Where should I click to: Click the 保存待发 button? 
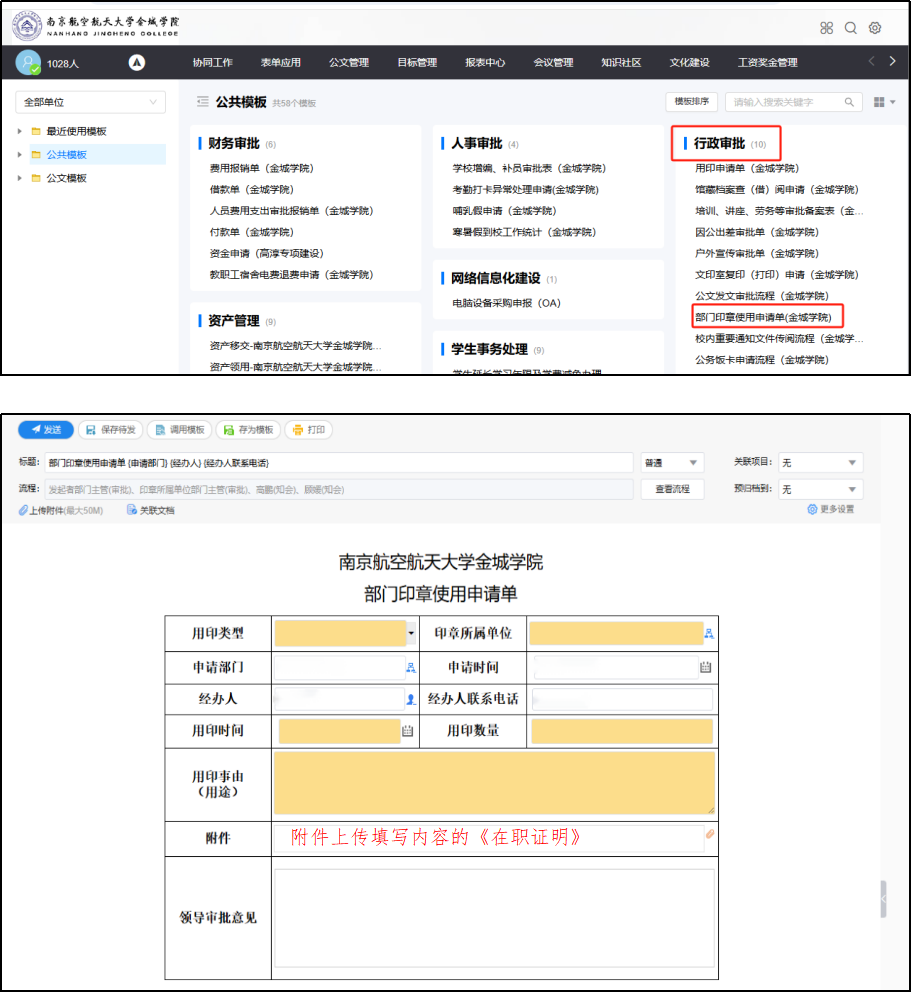coord(111,430)
